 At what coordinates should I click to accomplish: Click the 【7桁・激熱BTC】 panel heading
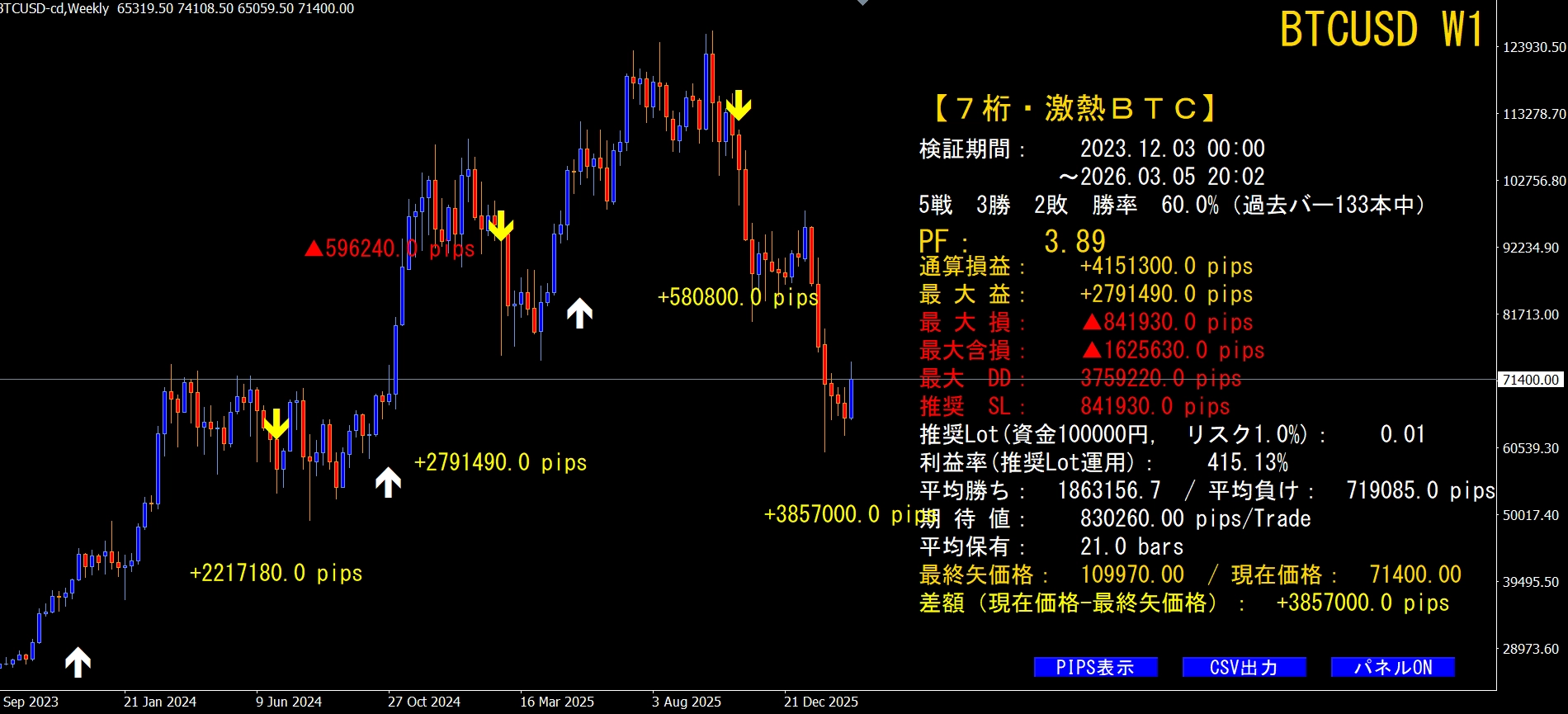1075,108
